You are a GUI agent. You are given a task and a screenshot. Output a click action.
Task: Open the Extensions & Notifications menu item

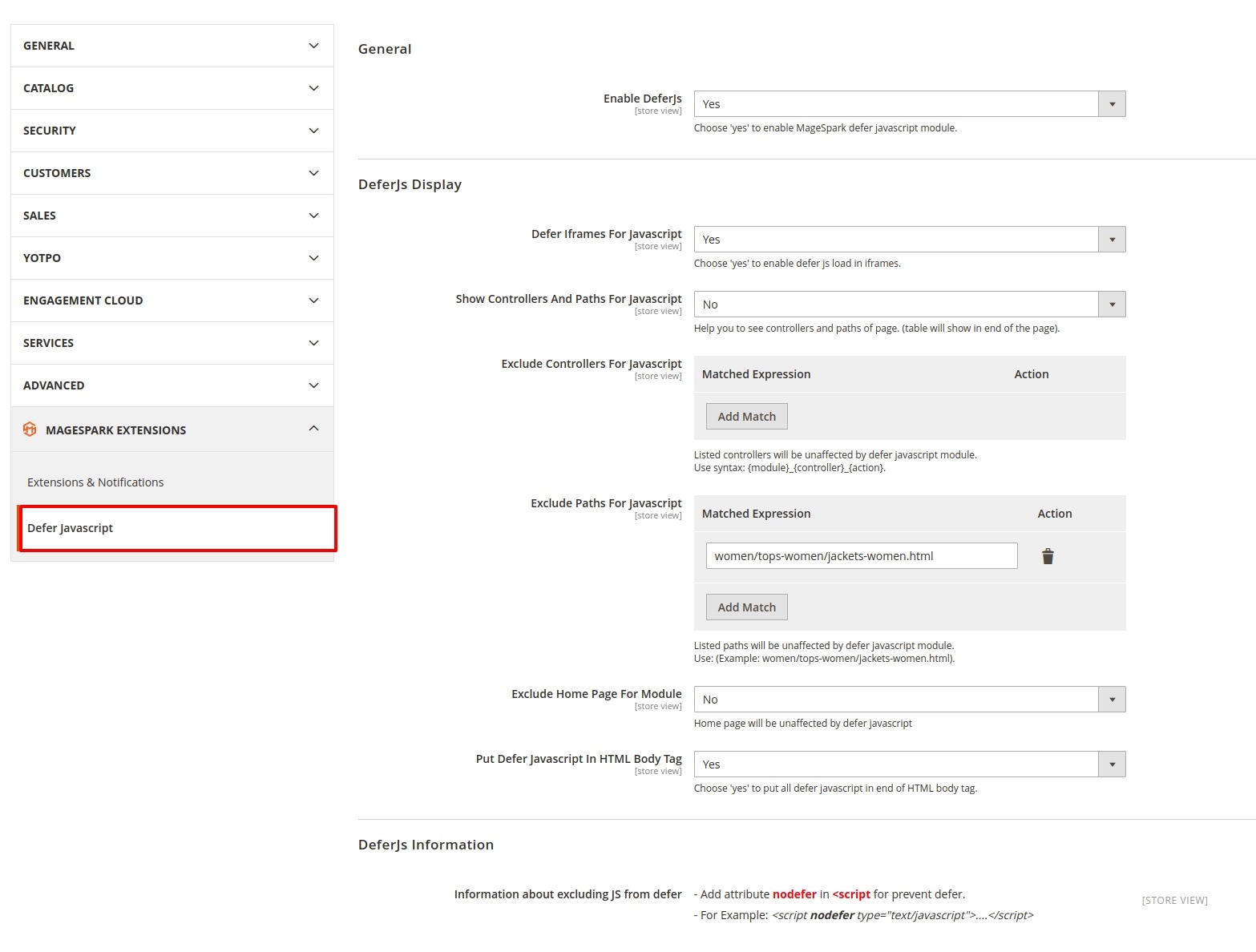(95, 482)
